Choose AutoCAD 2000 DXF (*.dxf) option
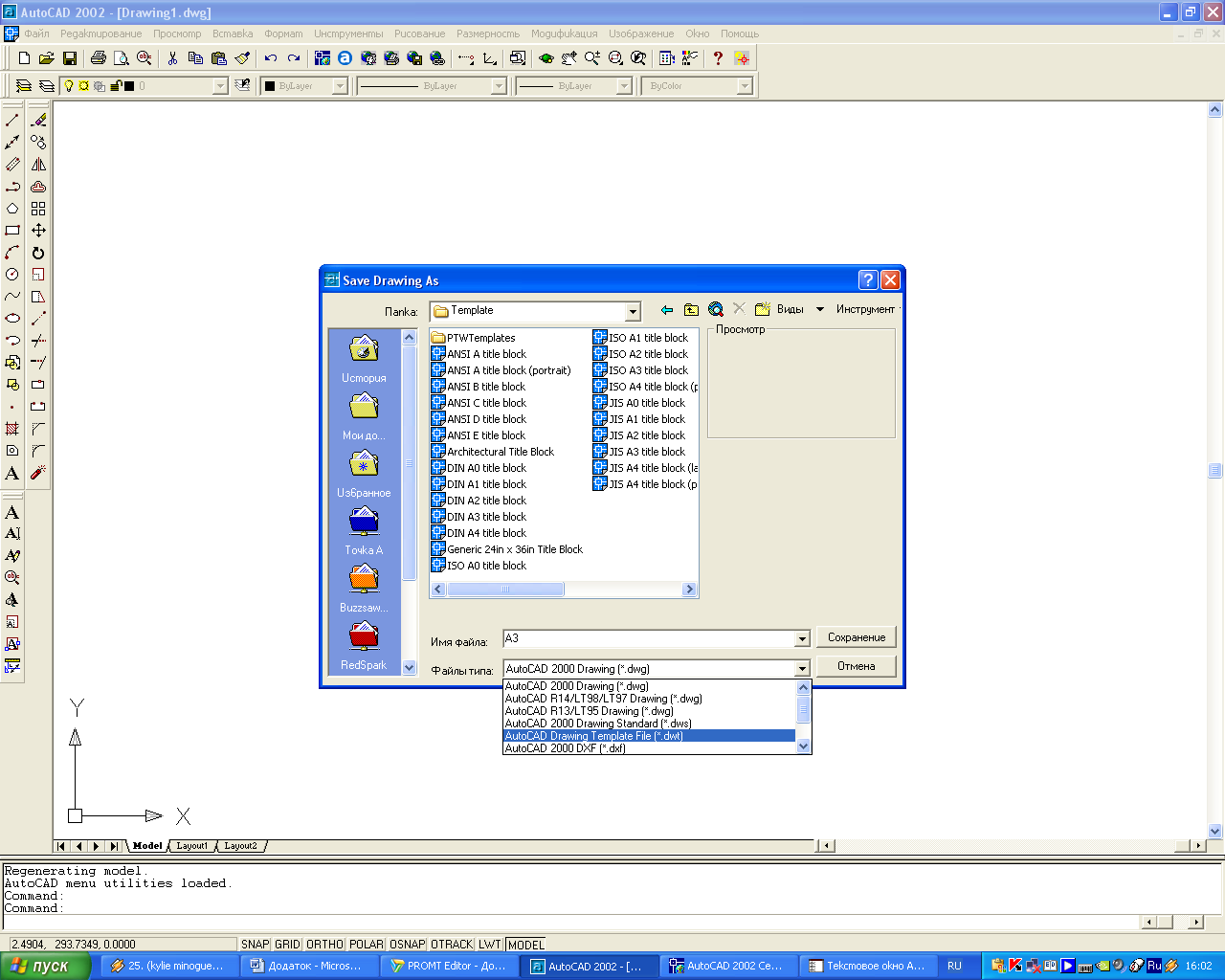Viewport: 1225px width, 980px height. coord(649,748)
